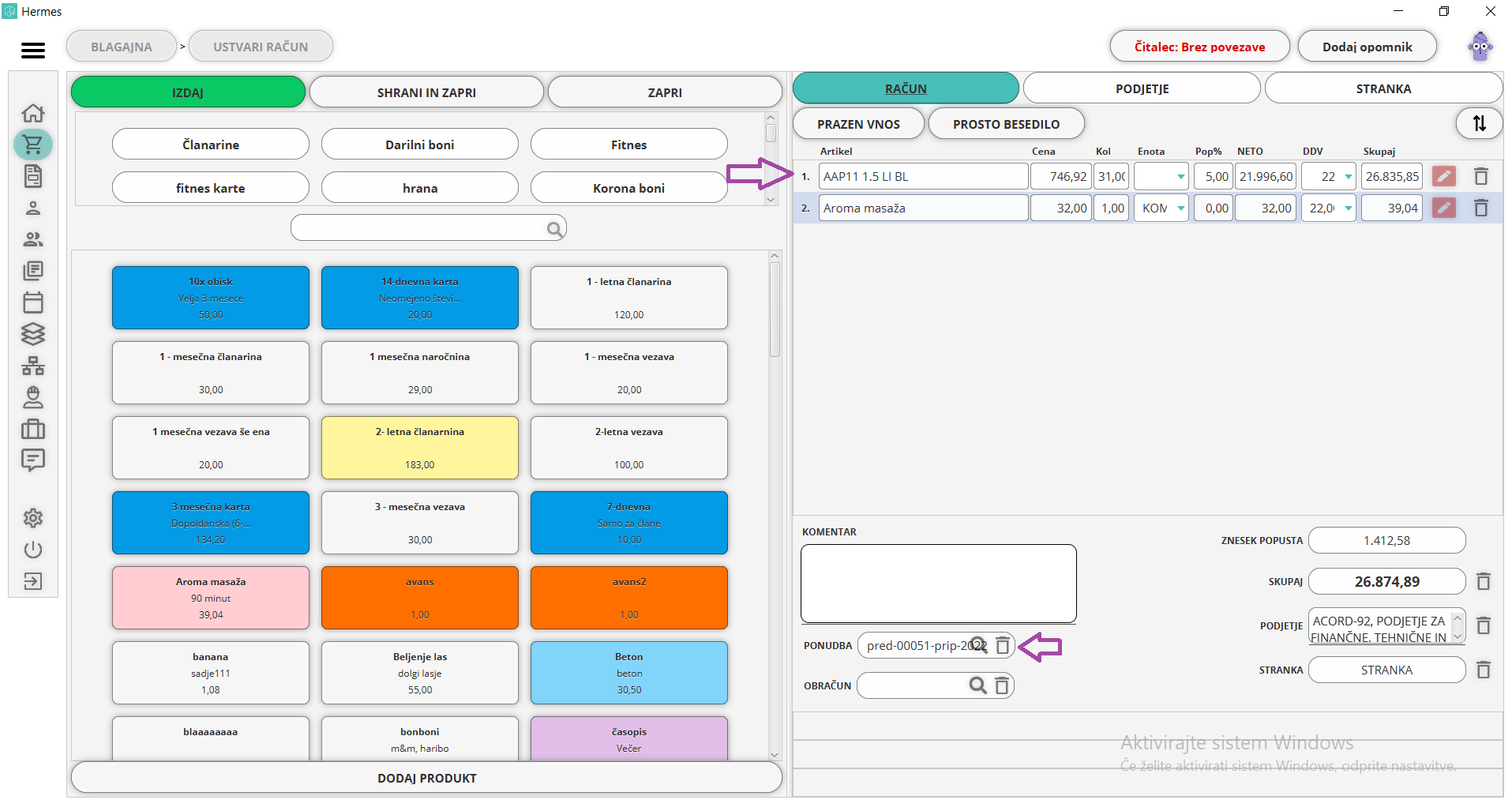Viewport: 1512px width, 811px height.
Task: Add the orange avans product tile
Action: pyautogui.click(x=420, y=598)
